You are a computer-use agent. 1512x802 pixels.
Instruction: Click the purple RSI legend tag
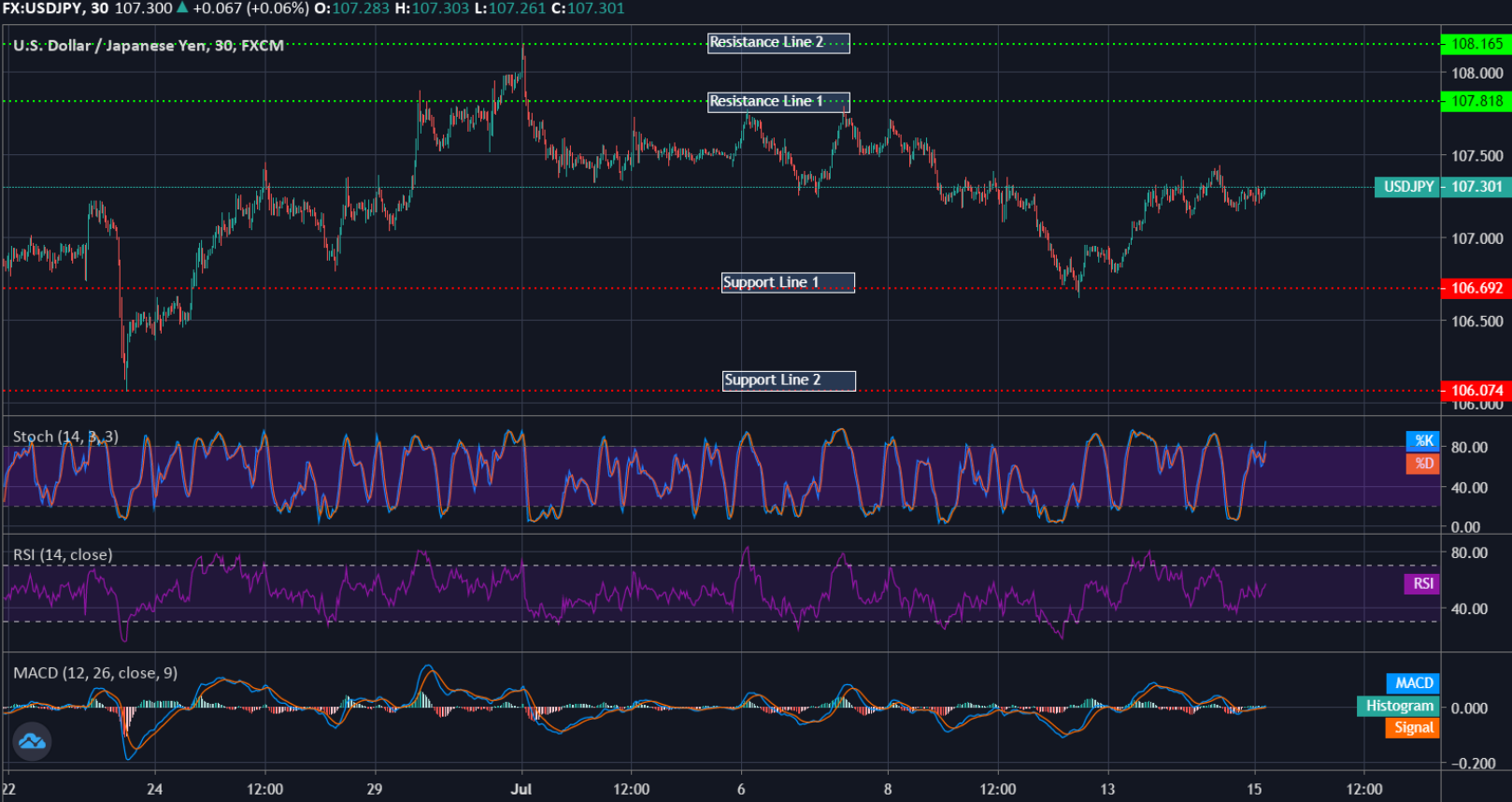1422,583
